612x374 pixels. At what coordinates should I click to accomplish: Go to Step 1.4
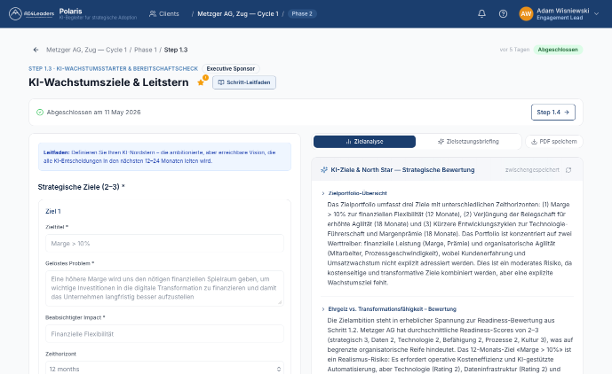pos(553,112)
